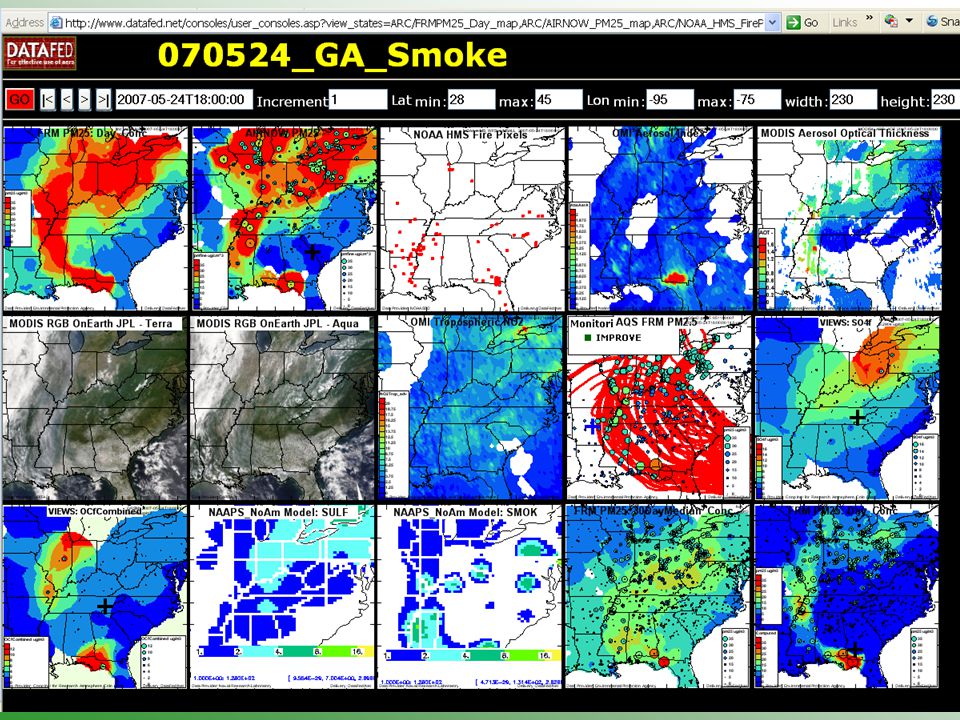Step back one time increment
960x720 pixels.
67,100
